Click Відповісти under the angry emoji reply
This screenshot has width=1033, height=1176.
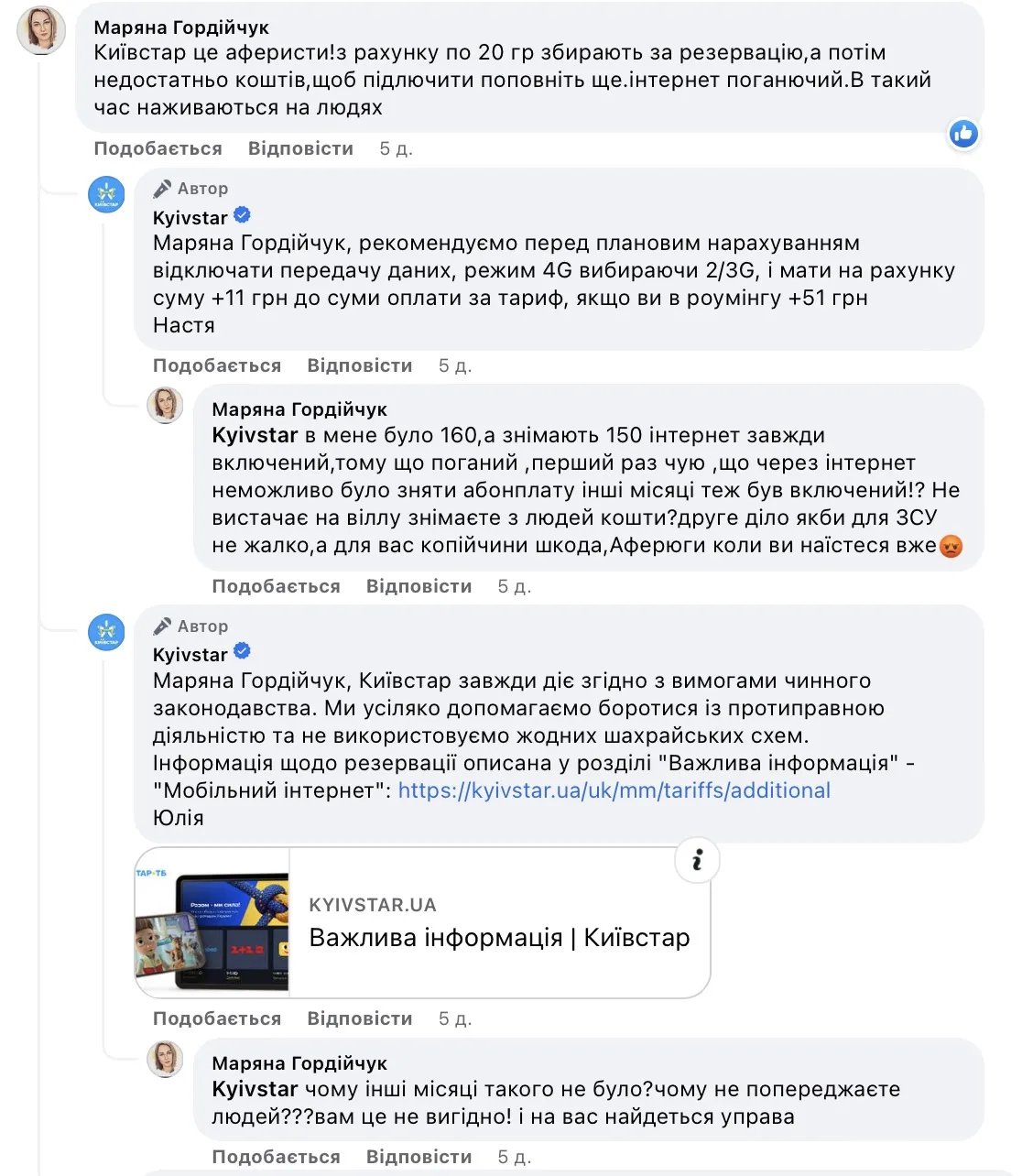click(x=419, y=586)
